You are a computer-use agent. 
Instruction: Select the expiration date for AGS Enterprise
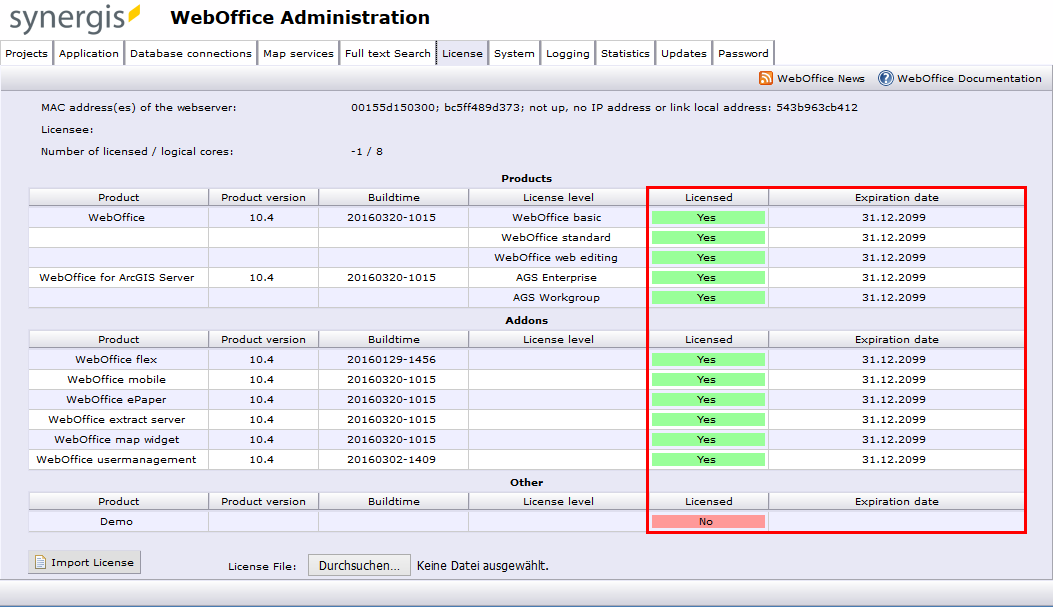[x=897, y=277]
